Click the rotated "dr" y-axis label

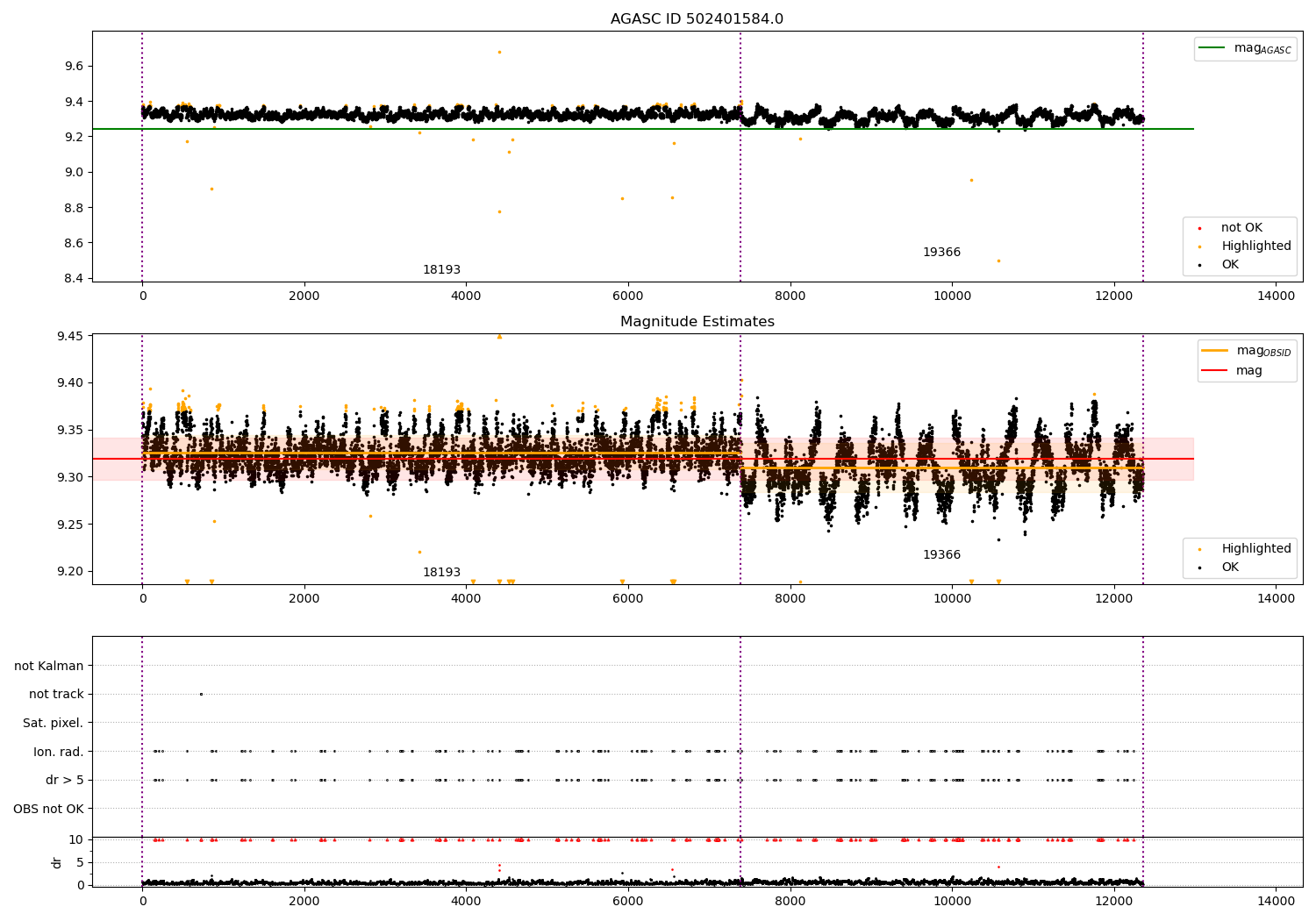(57, 862)
